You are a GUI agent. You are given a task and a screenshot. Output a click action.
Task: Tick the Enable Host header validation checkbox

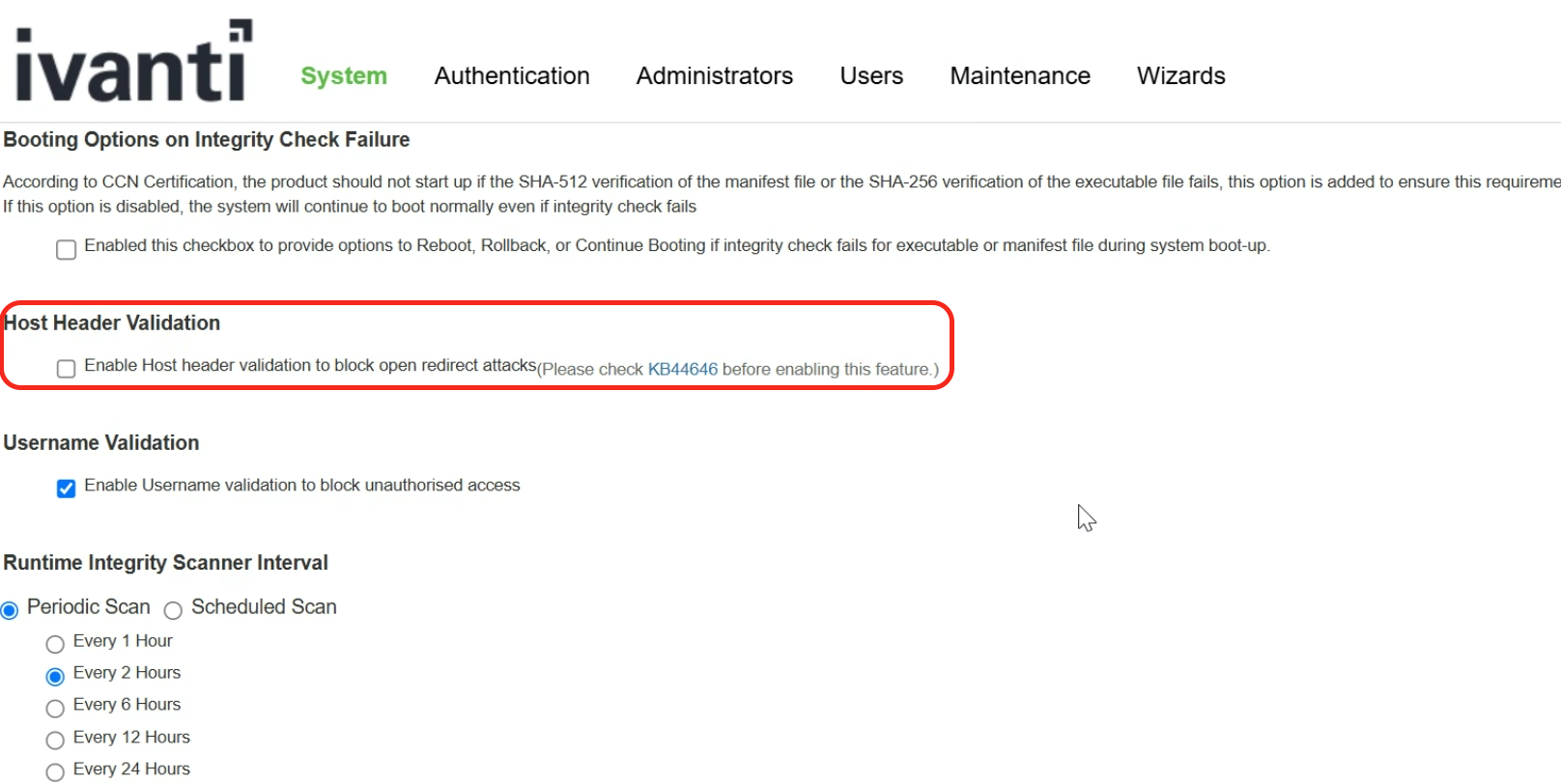pyautogui.click(x=67, y=369)
